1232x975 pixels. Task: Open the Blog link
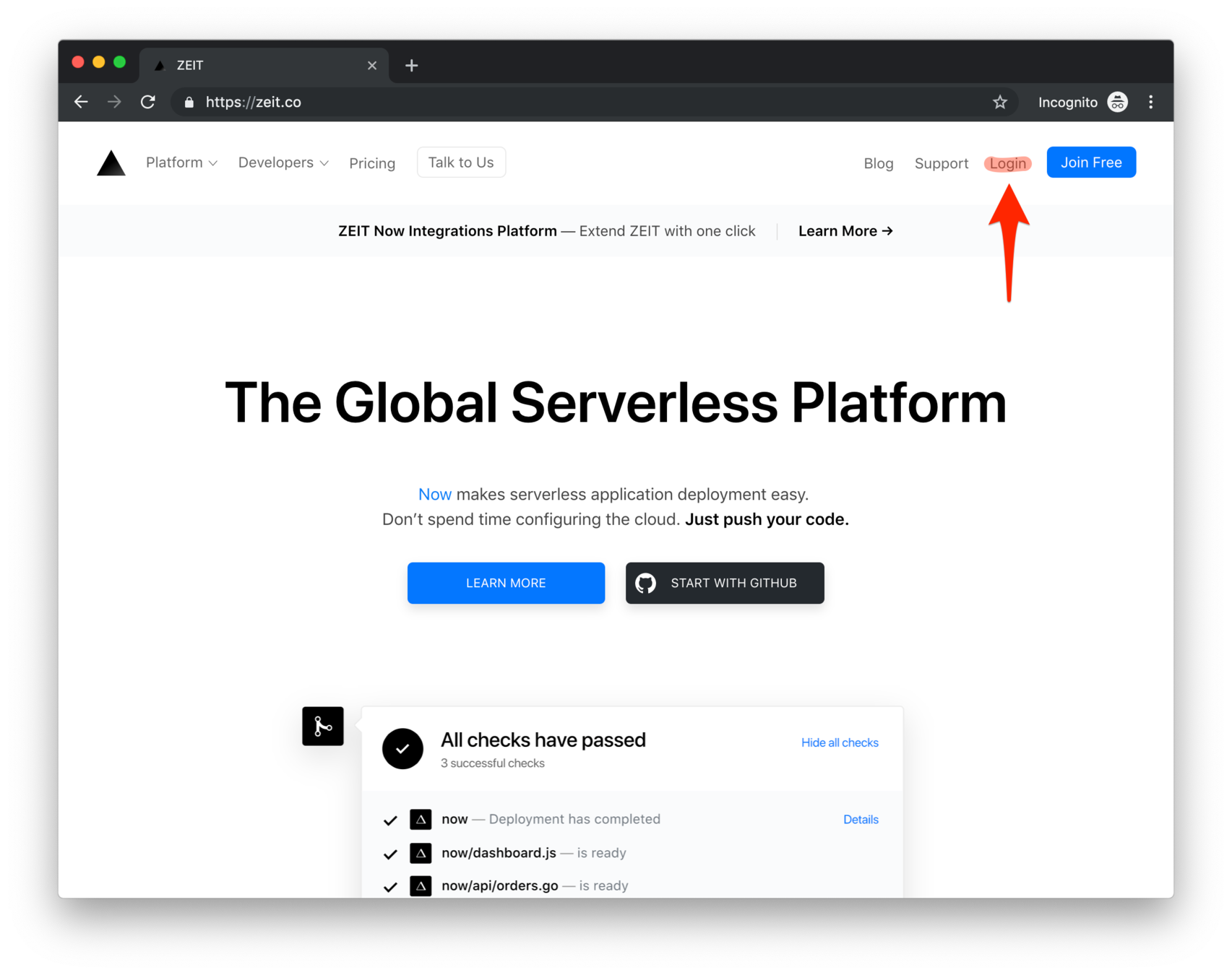[x=879, y=163]
